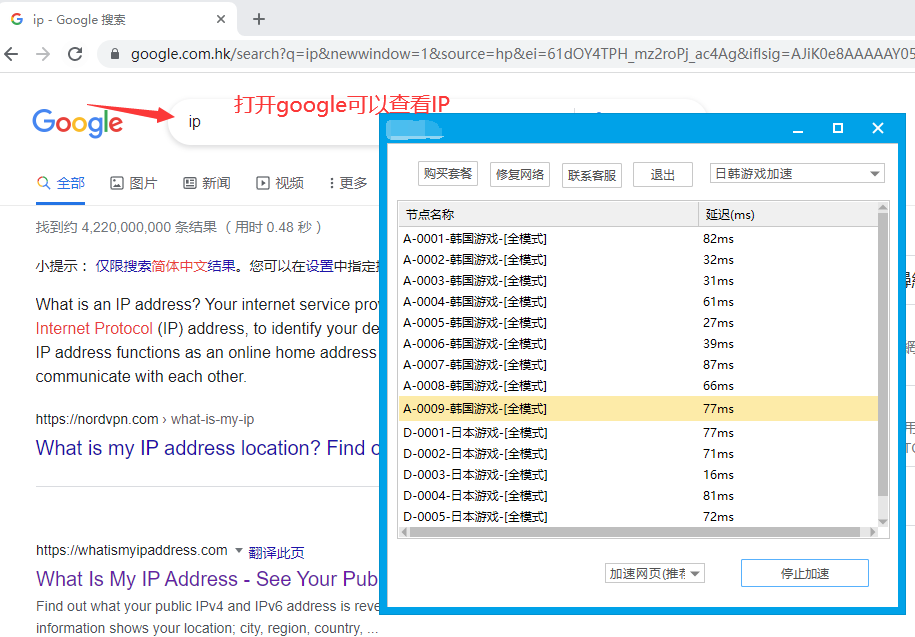Select node A-0004-韩国游戏

pos(638,302)
